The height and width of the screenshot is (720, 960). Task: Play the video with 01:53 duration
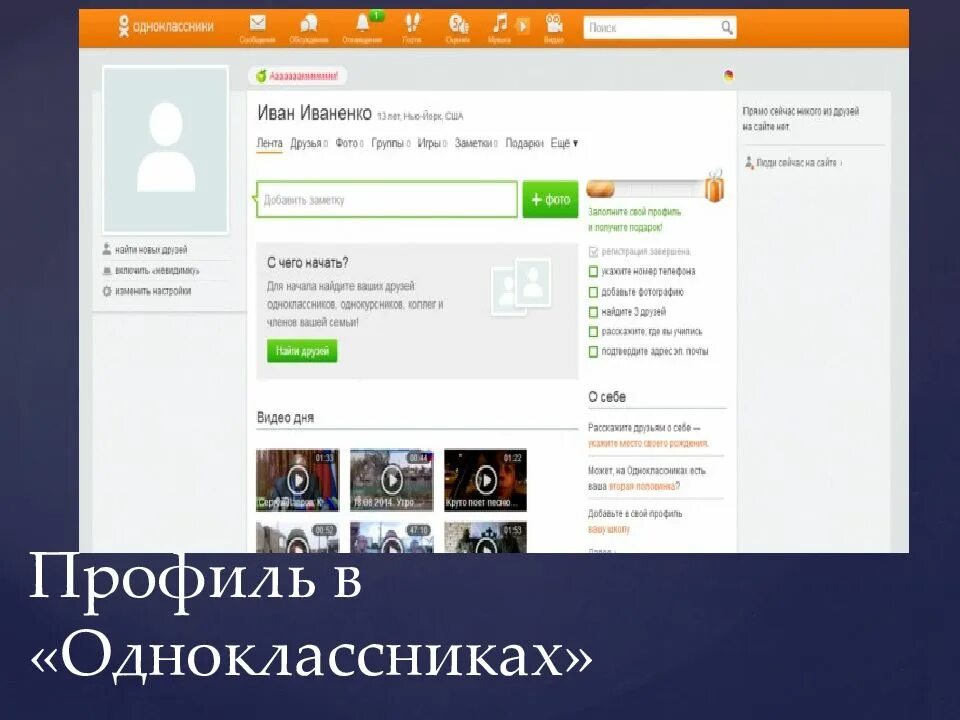click(x=486, y=538)
